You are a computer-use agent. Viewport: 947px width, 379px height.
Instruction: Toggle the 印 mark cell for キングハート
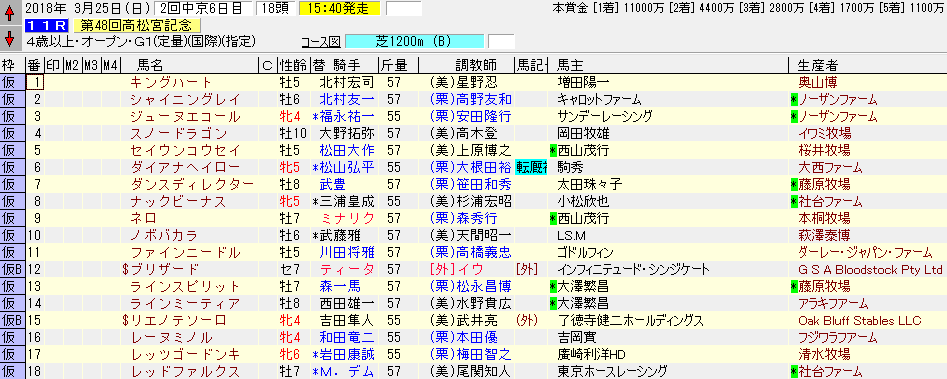(x=53, y=83)
